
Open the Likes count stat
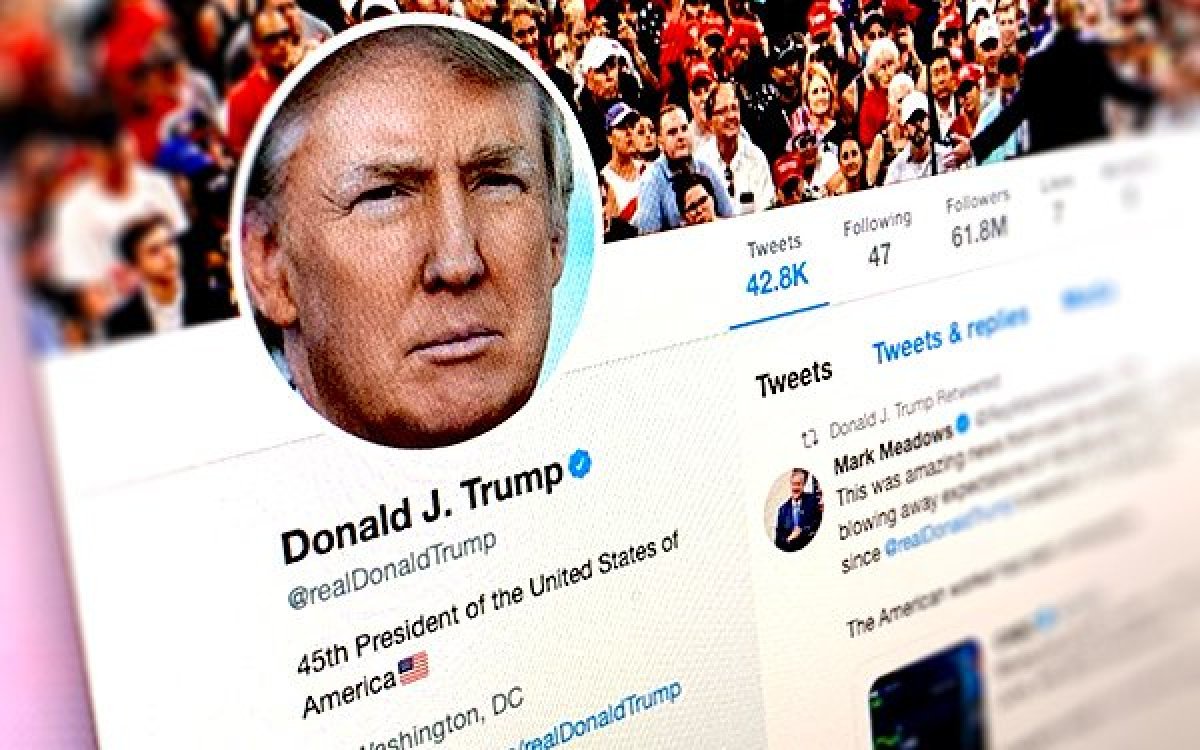(1060, 200)
